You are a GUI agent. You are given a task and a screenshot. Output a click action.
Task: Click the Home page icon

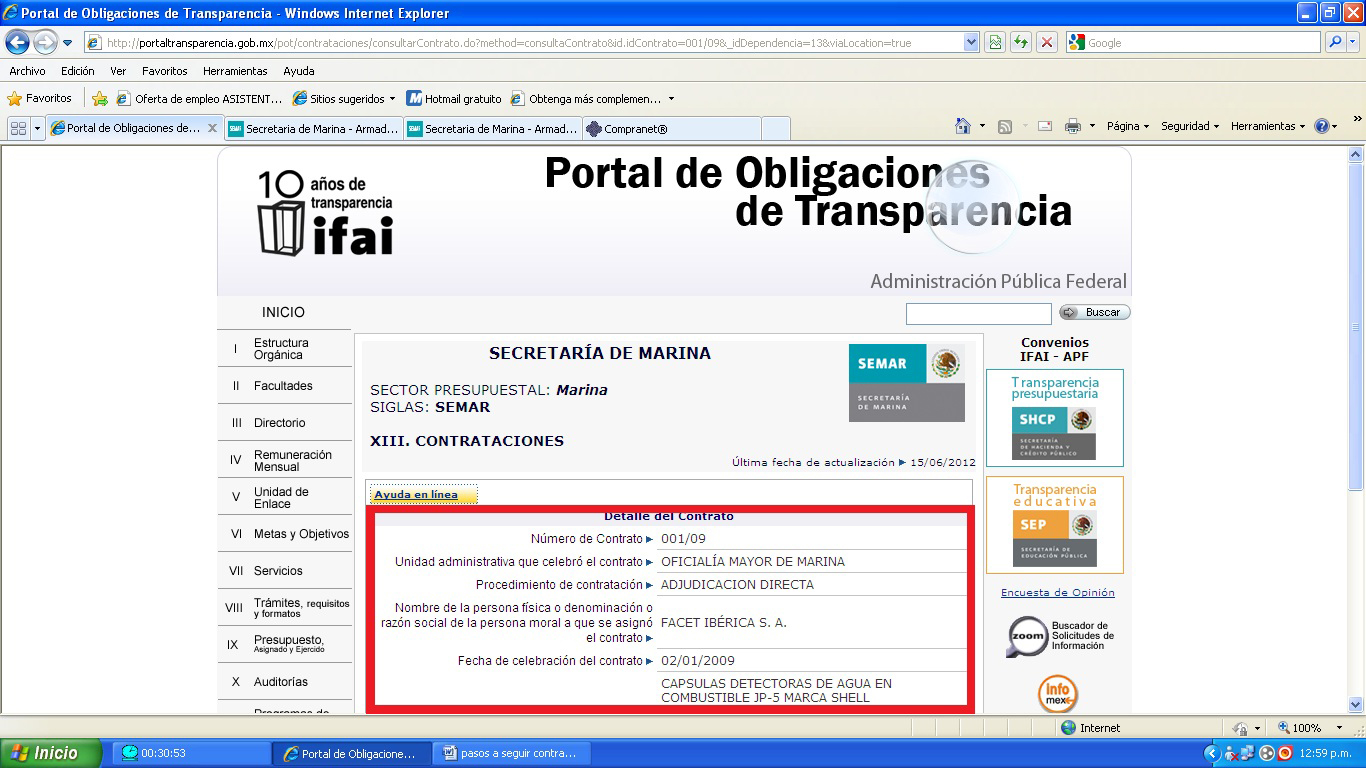(x=962, y=127)
